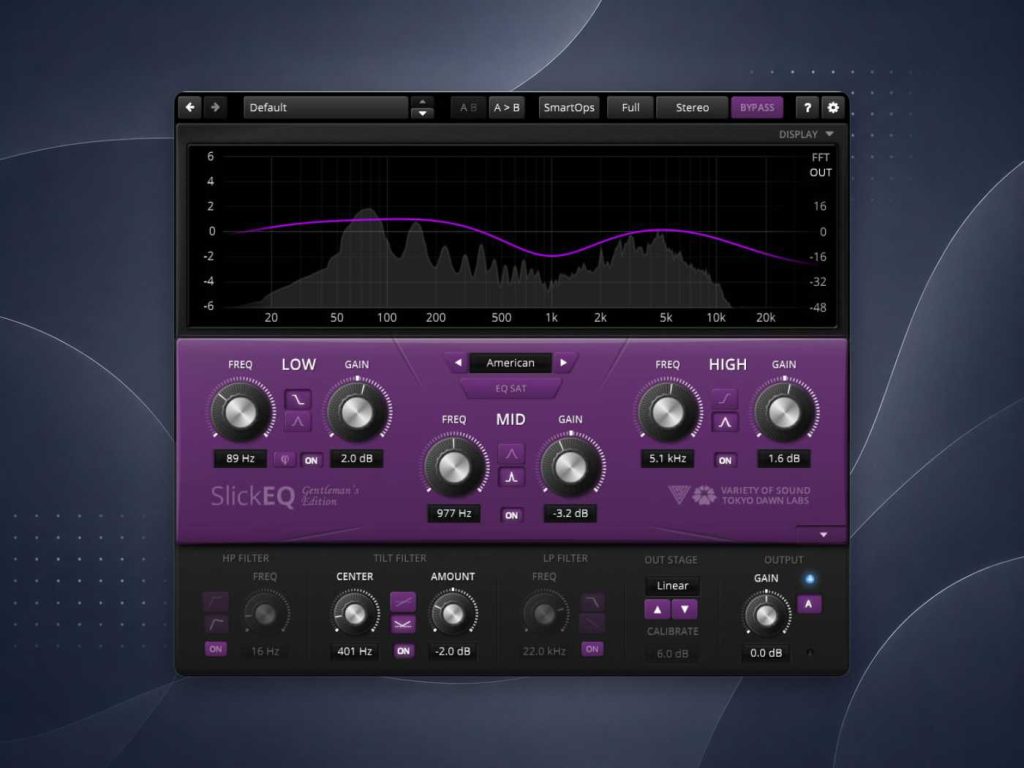This screenshot has height=768, width=1024.
Task: Click the A > B copy button
Action: tap(506, 108)
